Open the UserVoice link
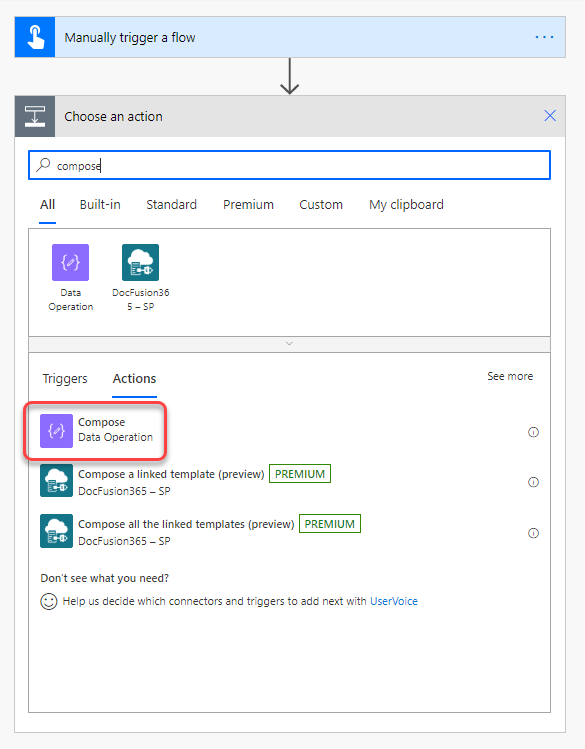585x749 pixels. pyautogui.click(x=394, y=601)
